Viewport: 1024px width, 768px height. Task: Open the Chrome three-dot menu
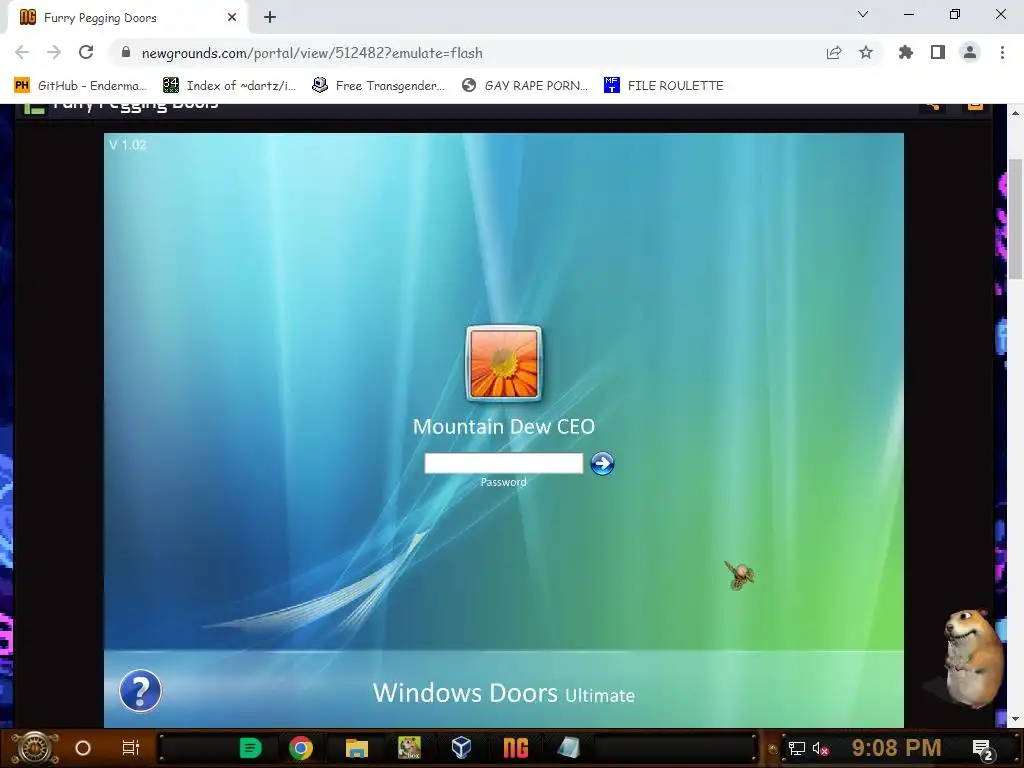pos(1002,52)
